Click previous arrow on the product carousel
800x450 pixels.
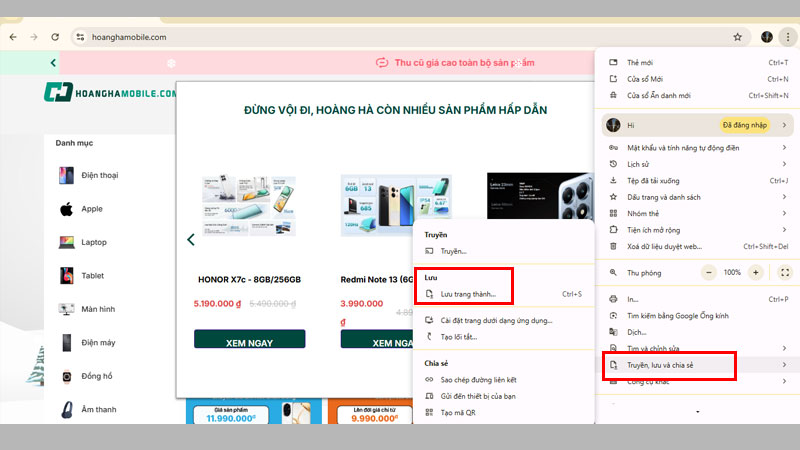coord(191,239)
